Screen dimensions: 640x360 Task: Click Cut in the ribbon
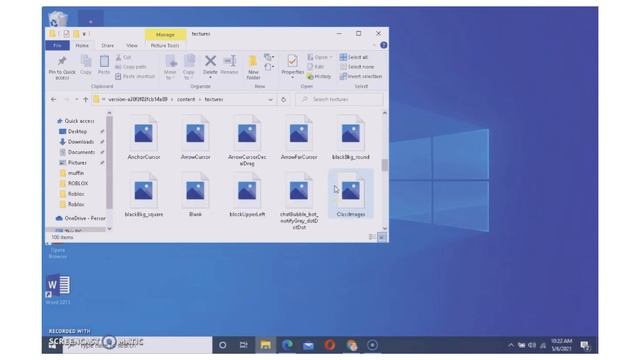pyautogui.click(x=123, y=58)
